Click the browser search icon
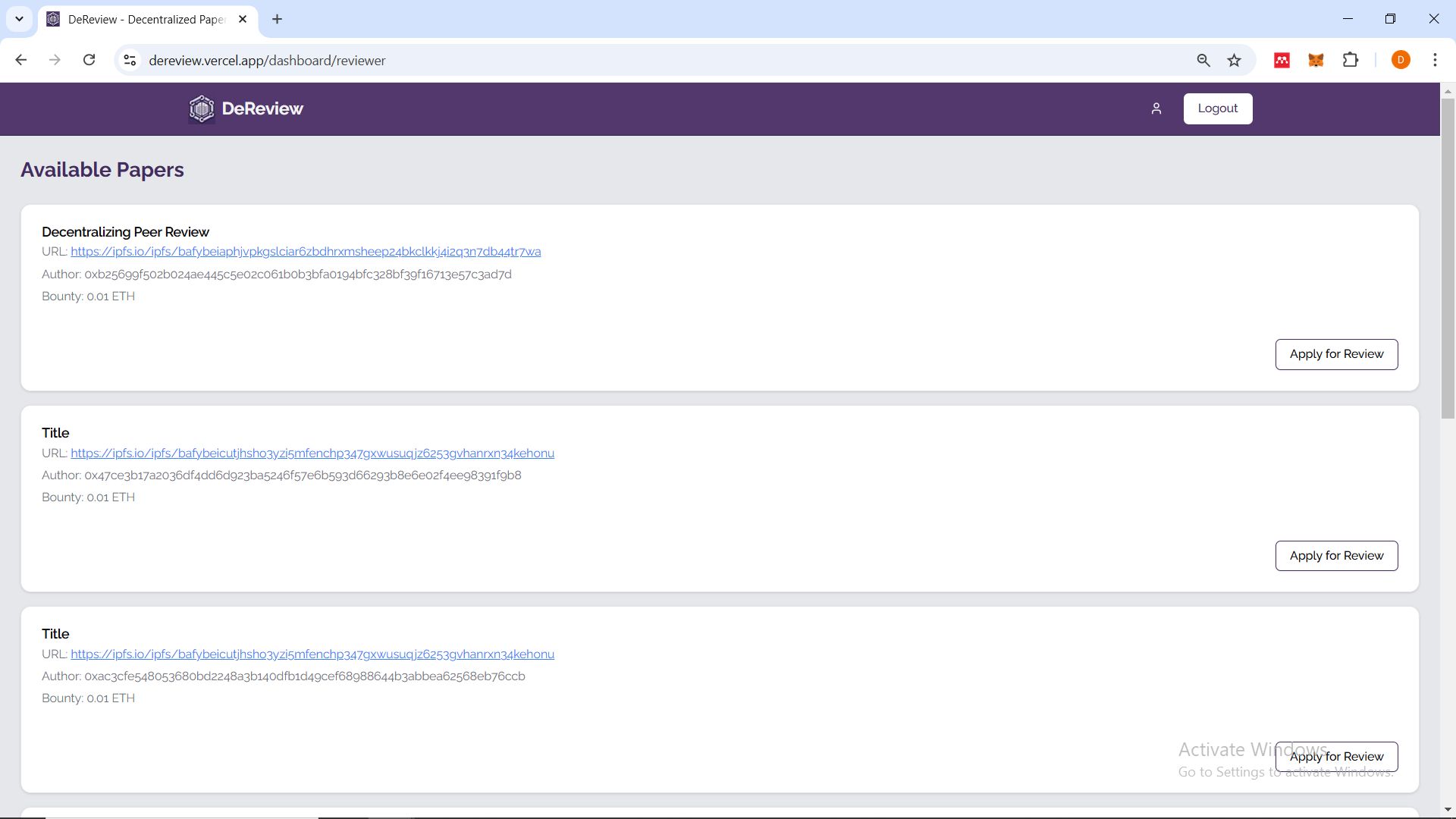This screenshot has width=1456, height=819. tap(1204, 61)
